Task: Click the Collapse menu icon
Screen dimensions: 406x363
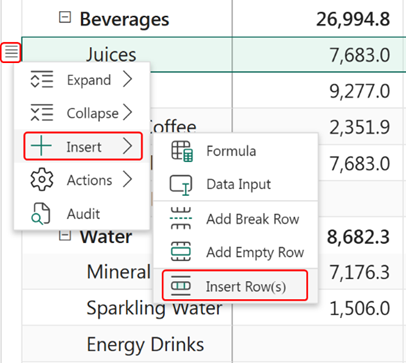Action: (x=42, y=112)
